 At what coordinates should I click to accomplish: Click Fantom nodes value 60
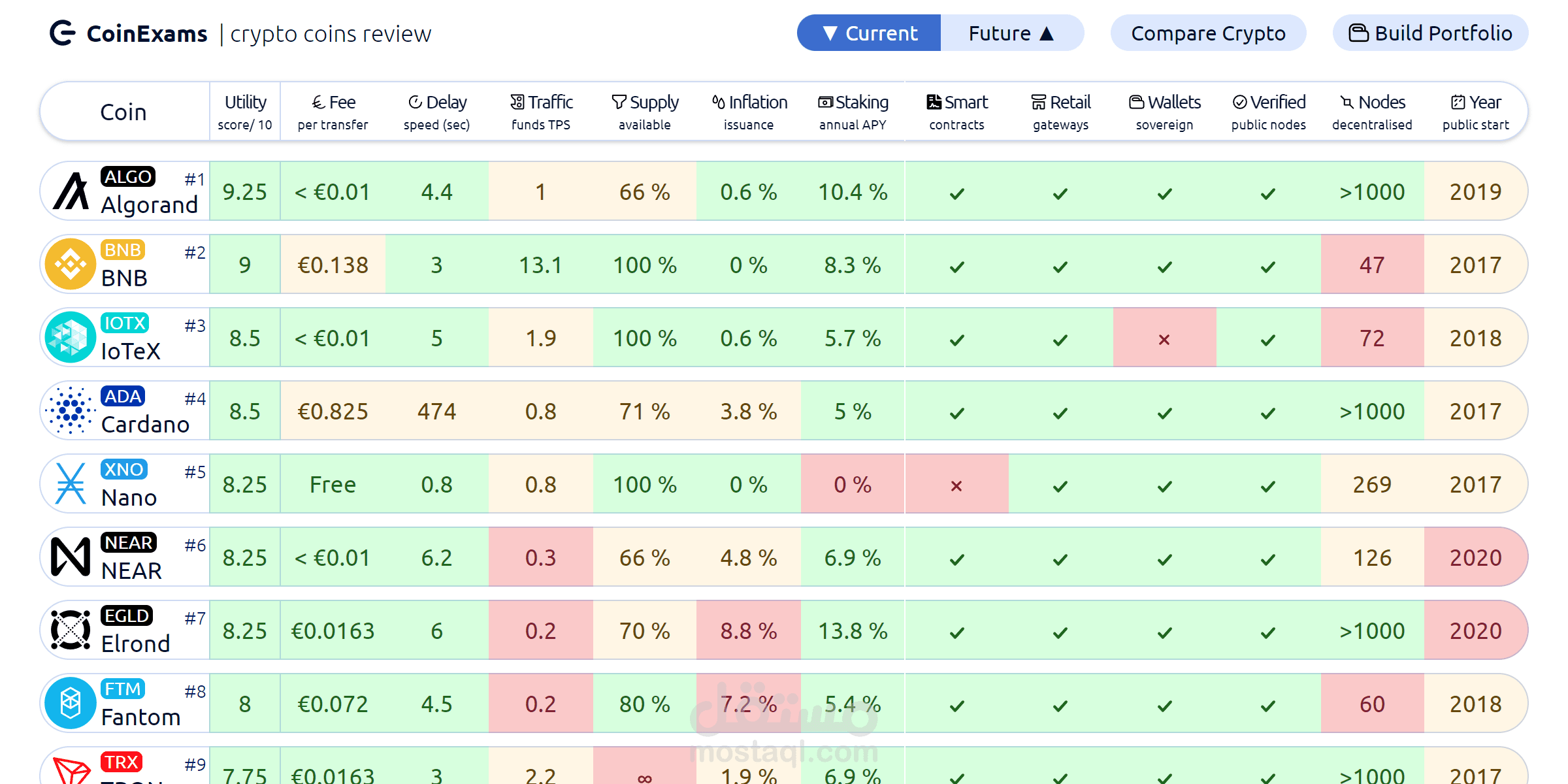1372,704
